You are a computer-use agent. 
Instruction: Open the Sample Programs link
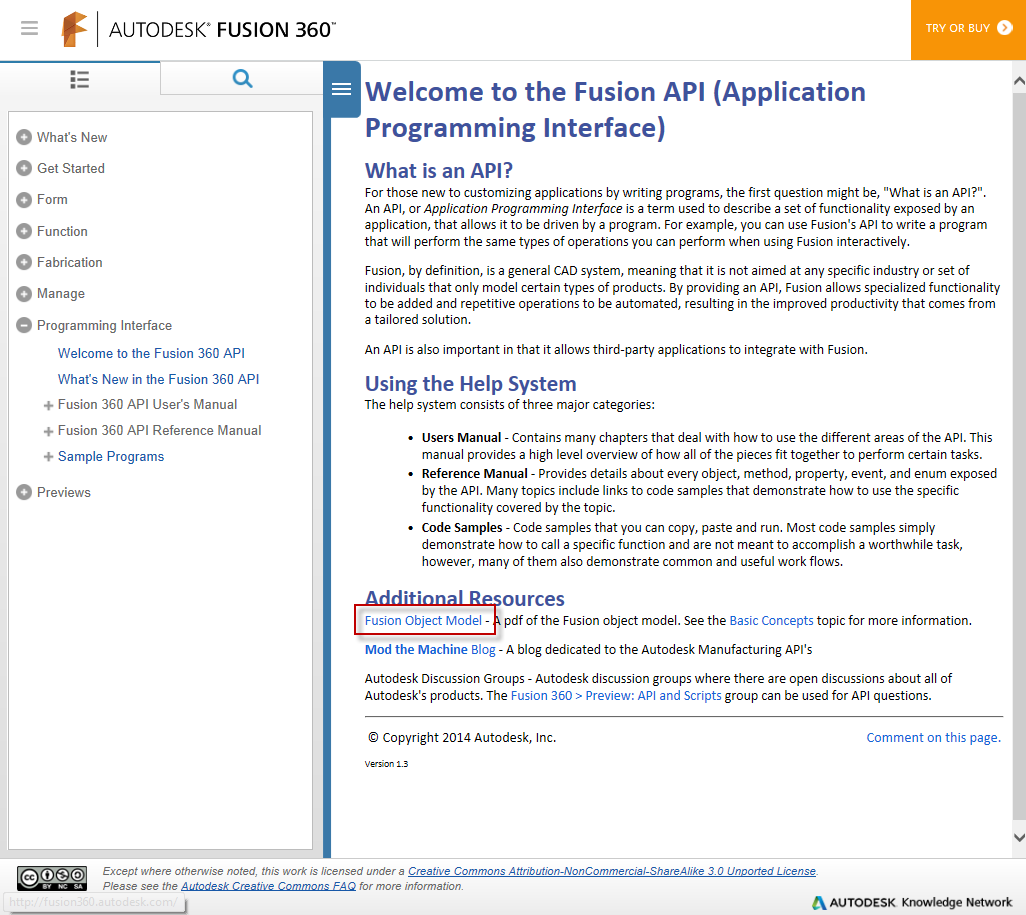pyautogui.click(x=111, y=457)
